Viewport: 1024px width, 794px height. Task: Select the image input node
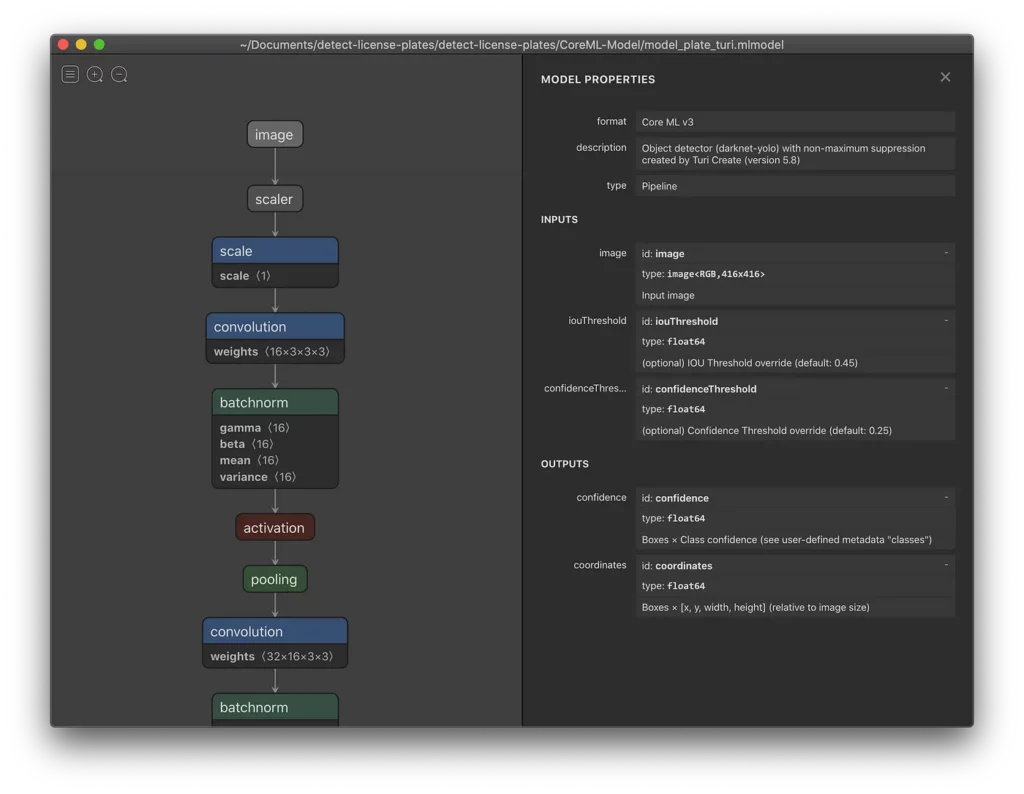coord(274,135)
